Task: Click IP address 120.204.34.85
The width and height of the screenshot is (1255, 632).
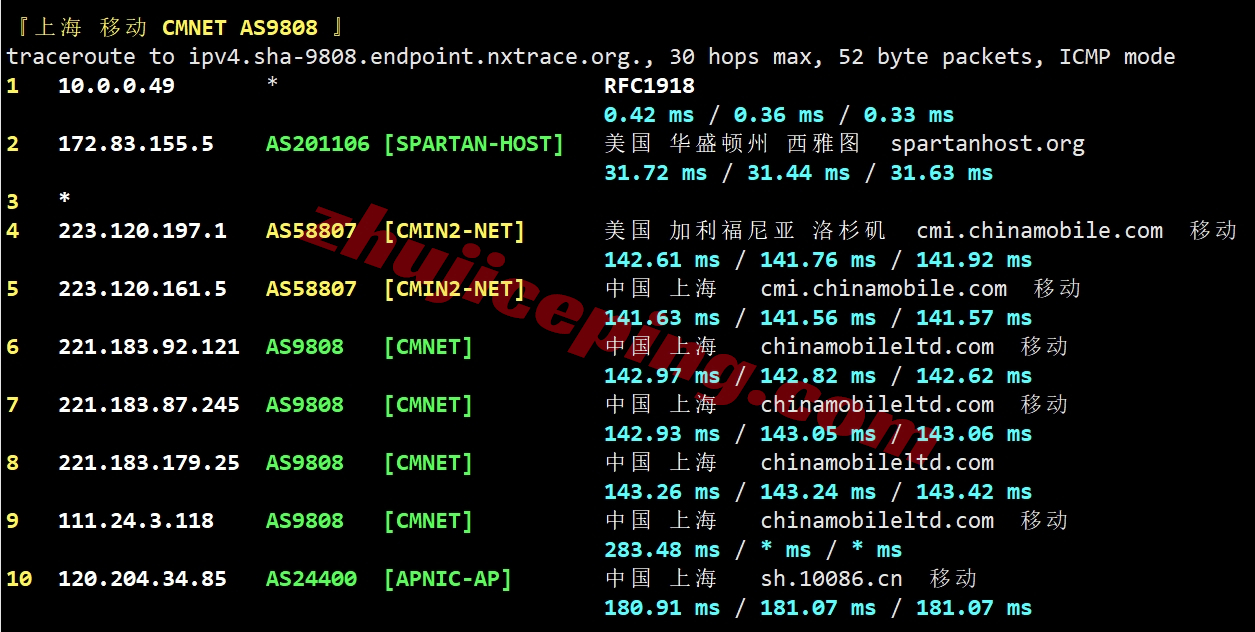Action: click(x=142, y=579)
